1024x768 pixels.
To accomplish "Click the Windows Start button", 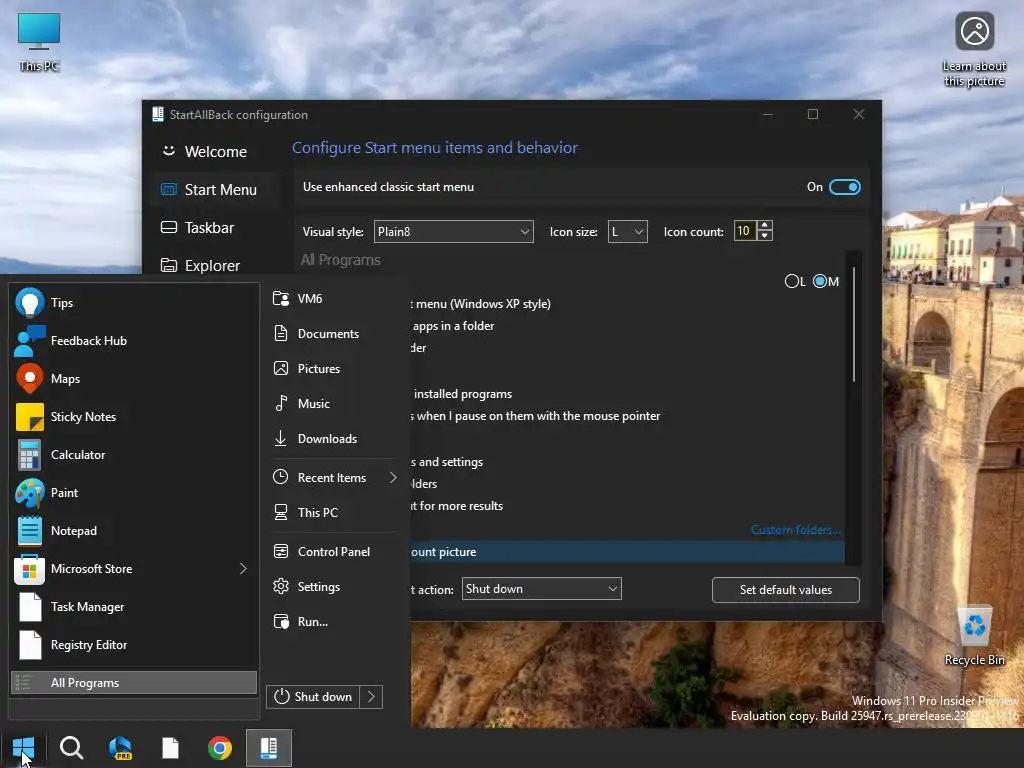I will click(x=23, y=748).
